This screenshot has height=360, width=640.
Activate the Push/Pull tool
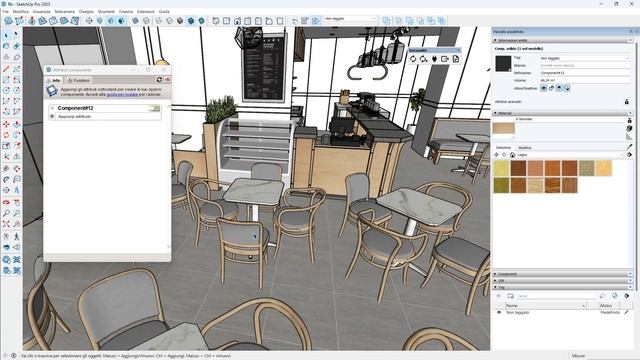pyautogui.click(x=17, y=124)
